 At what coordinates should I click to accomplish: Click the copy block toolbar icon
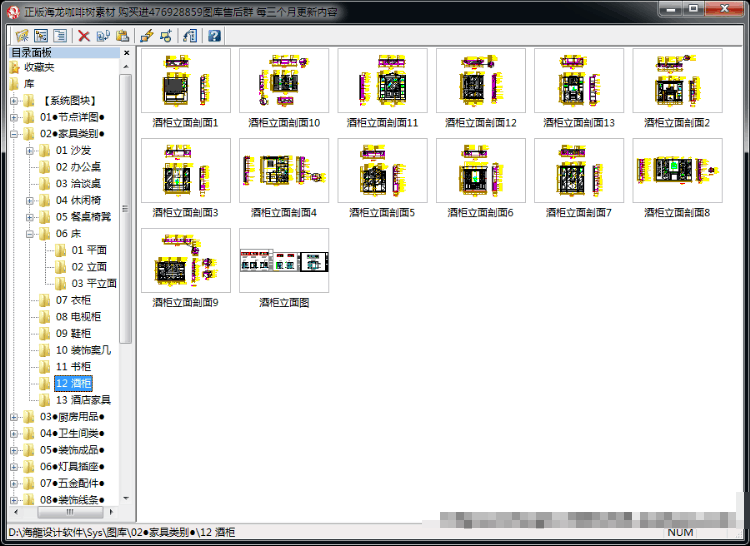point(103,36)
